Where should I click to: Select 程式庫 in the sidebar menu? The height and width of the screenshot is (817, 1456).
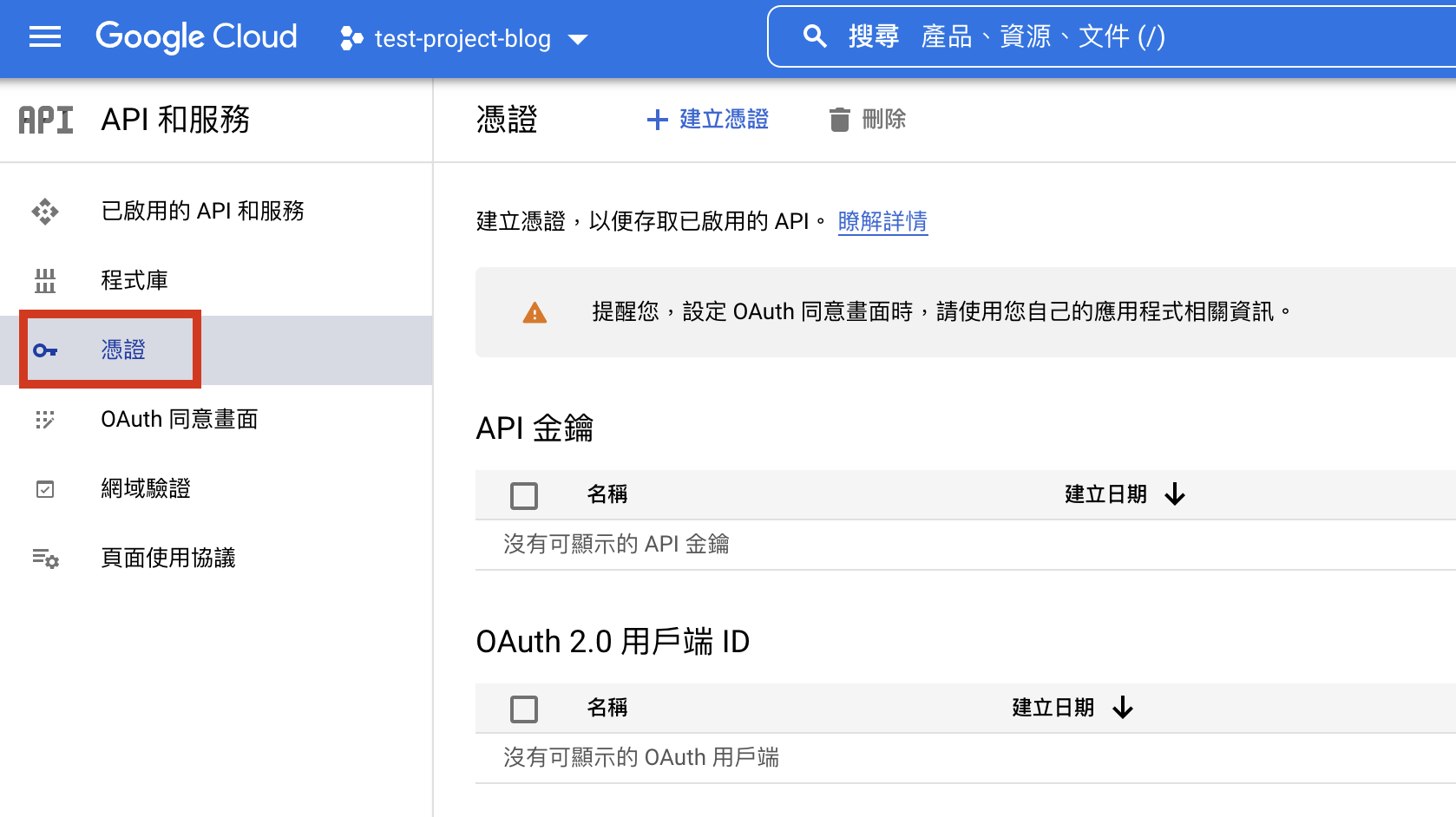click(134, 281)
